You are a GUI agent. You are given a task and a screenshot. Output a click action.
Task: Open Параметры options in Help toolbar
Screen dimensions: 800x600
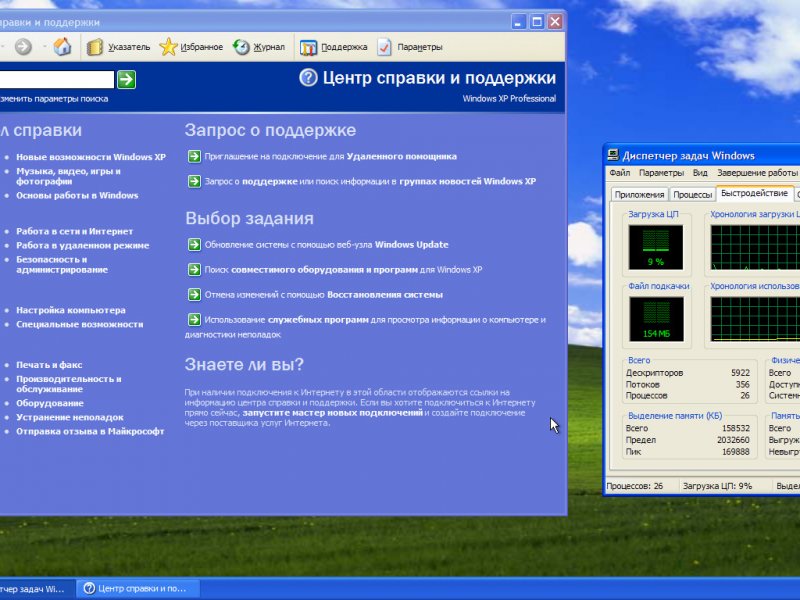[x=410, y=47]
